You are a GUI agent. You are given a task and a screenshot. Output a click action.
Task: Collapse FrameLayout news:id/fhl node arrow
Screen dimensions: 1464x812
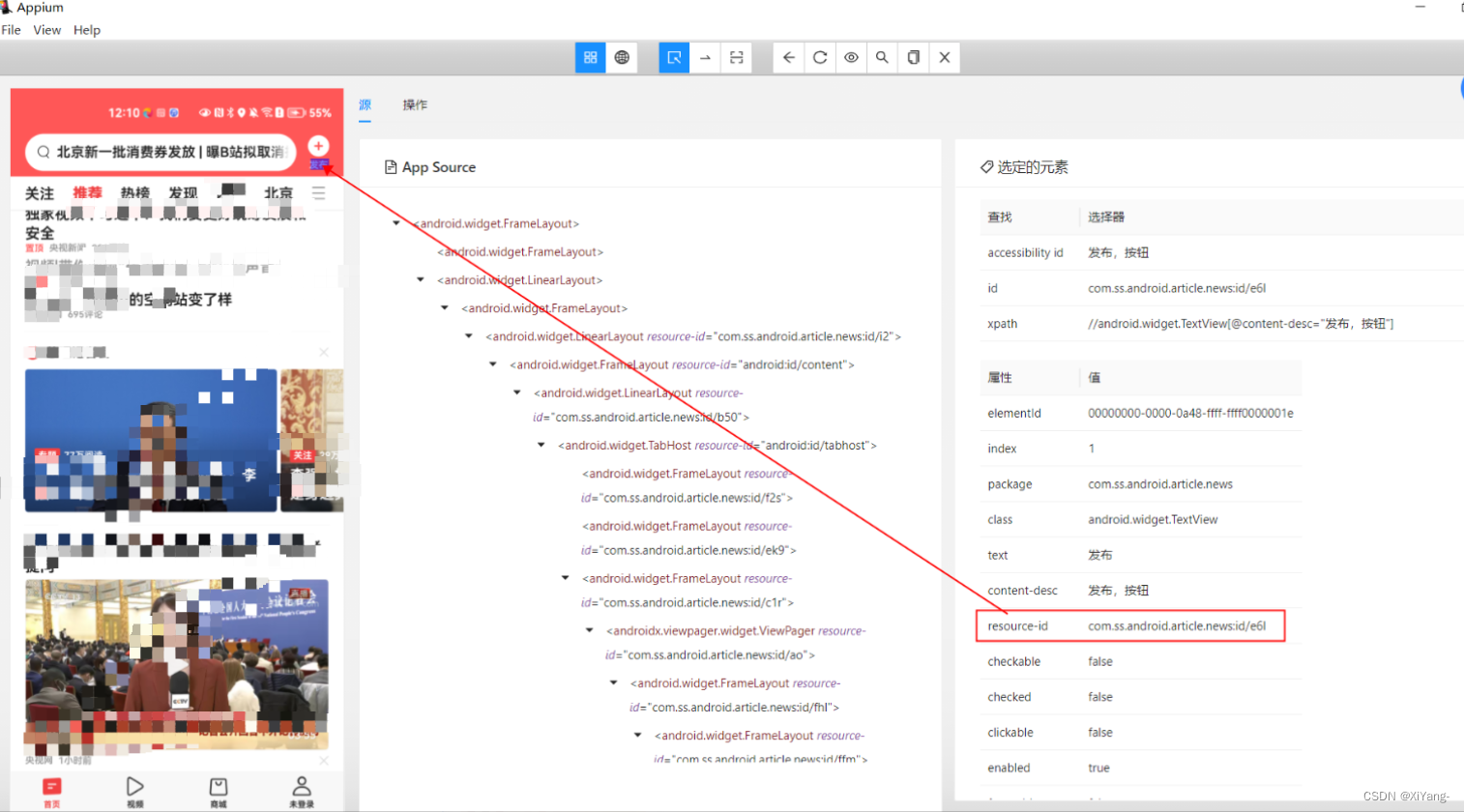click(x=613, y=682)
